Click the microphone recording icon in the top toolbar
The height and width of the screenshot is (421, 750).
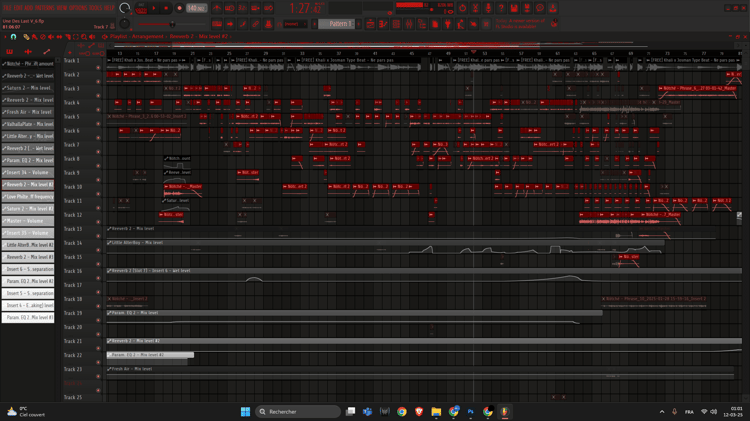pos(488,8)
